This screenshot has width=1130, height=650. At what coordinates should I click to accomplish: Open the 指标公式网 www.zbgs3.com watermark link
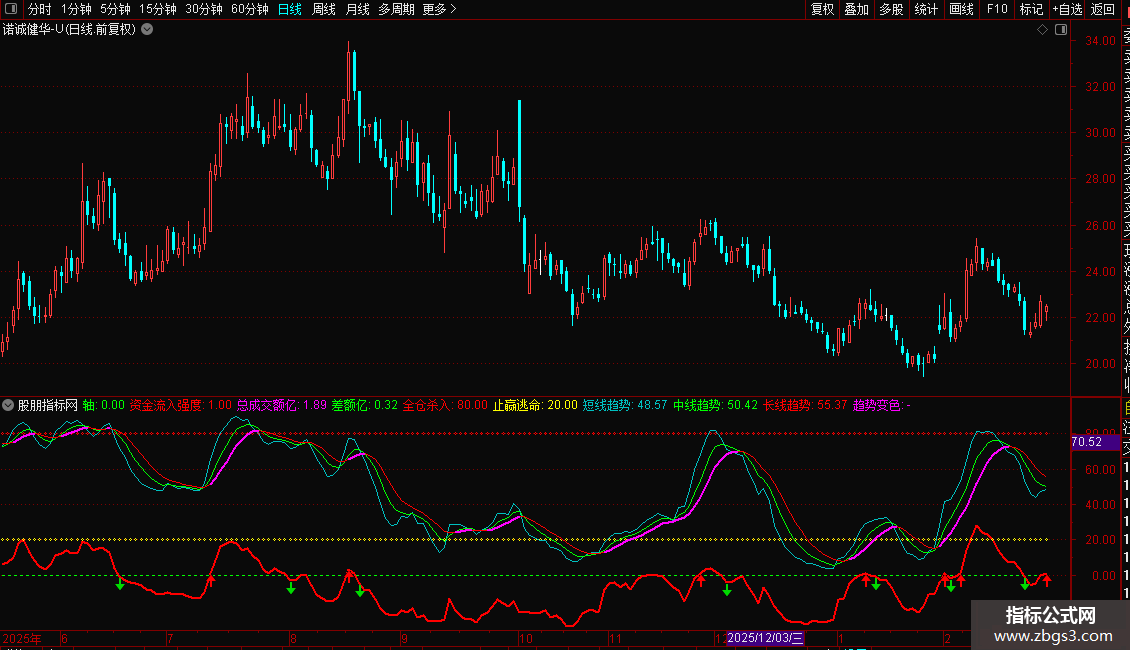coord(1050,625)
